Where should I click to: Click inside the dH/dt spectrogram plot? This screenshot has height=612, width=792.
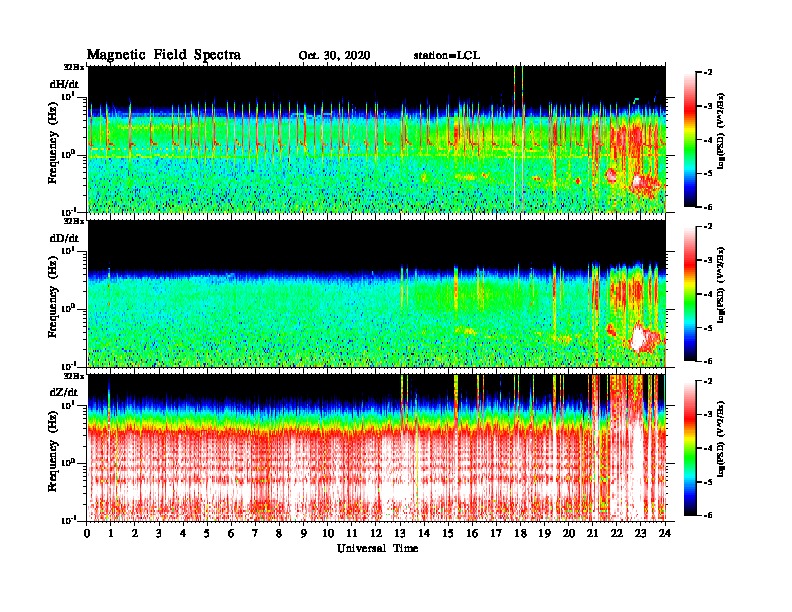point(376,139)
